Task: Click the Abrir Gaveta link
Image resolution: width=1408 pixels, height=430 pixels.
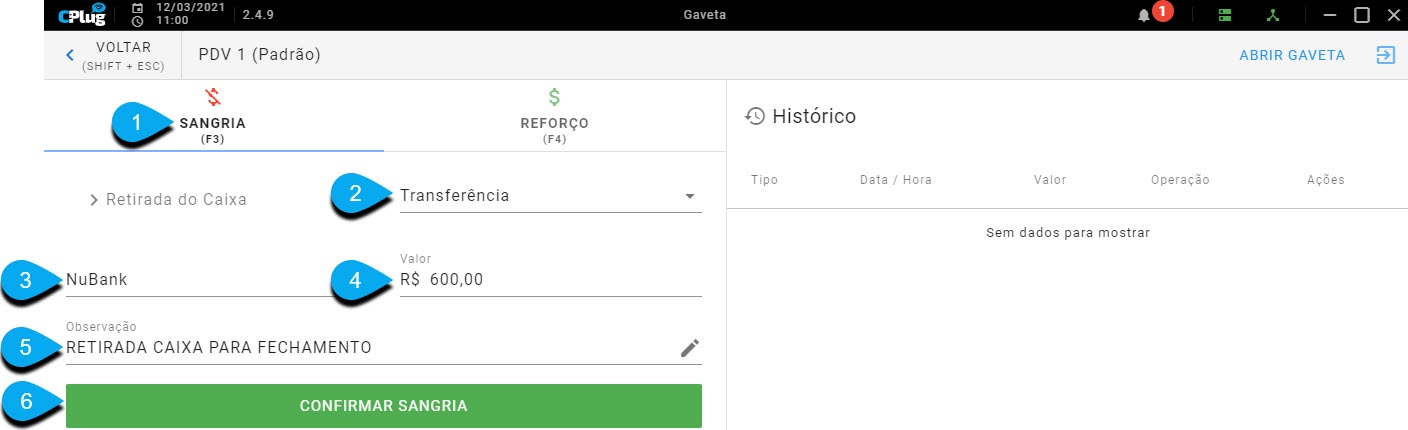Action: [1292, 55]
